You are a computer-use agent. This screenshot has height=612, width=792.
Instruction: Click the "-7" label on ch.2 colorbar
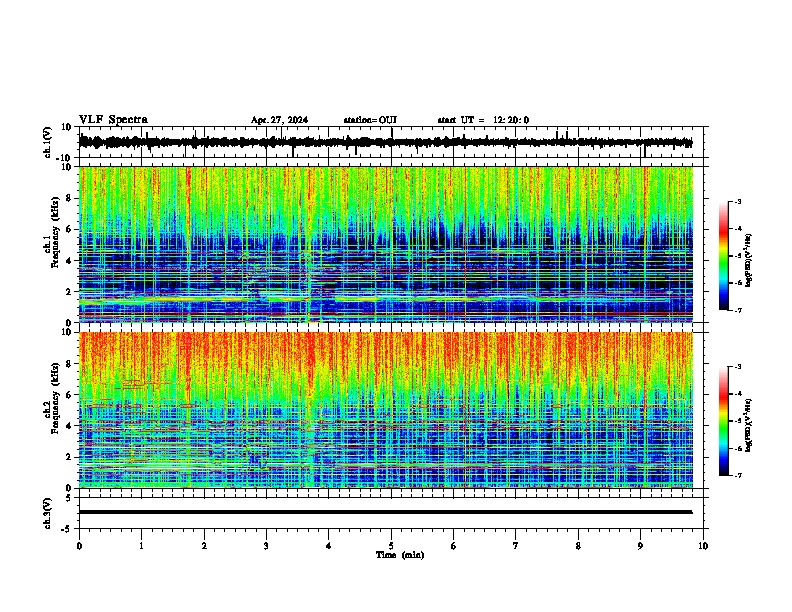[x=737, y=475]
